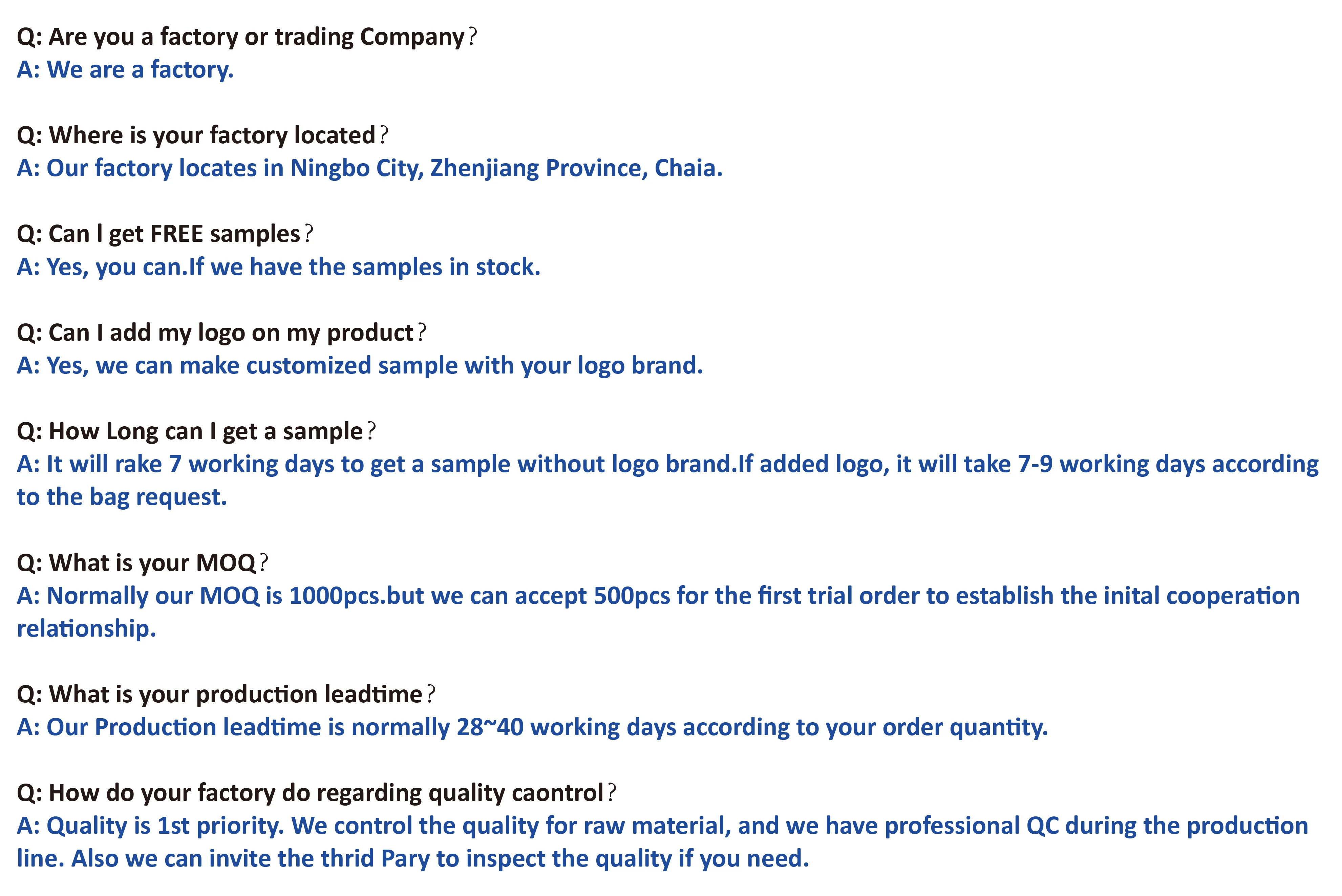Click the production leadtime question
Screen dimensions: 1342x896
click(226, 695)
